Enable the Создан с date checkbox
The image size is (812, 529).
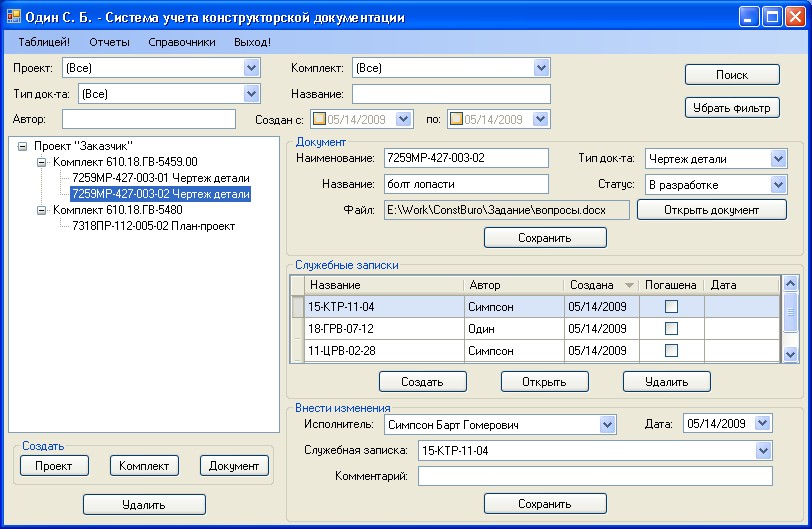[x=320, y=119]
